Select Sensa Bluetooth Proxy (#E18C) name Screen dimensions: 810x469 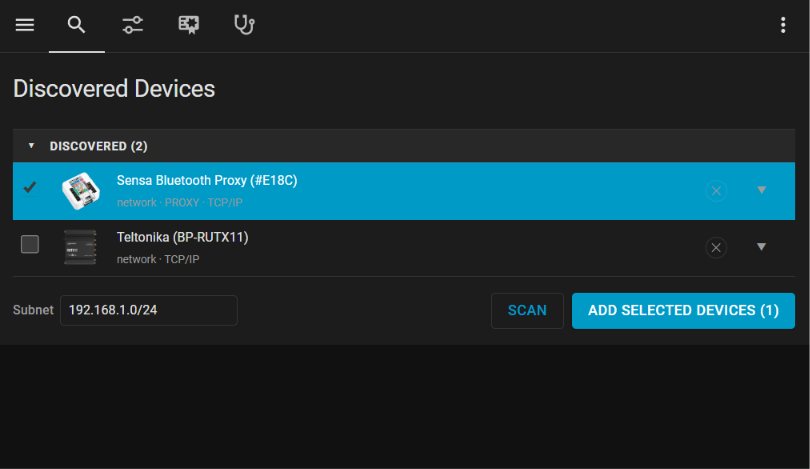[207, 180]
